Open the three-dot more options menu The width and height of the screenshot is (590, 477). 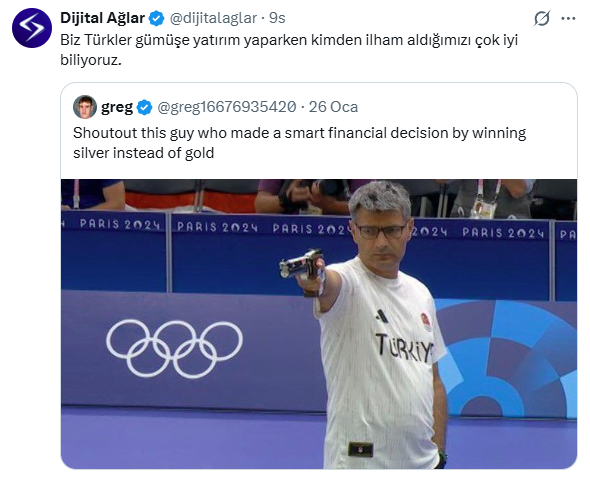(568, 18)
